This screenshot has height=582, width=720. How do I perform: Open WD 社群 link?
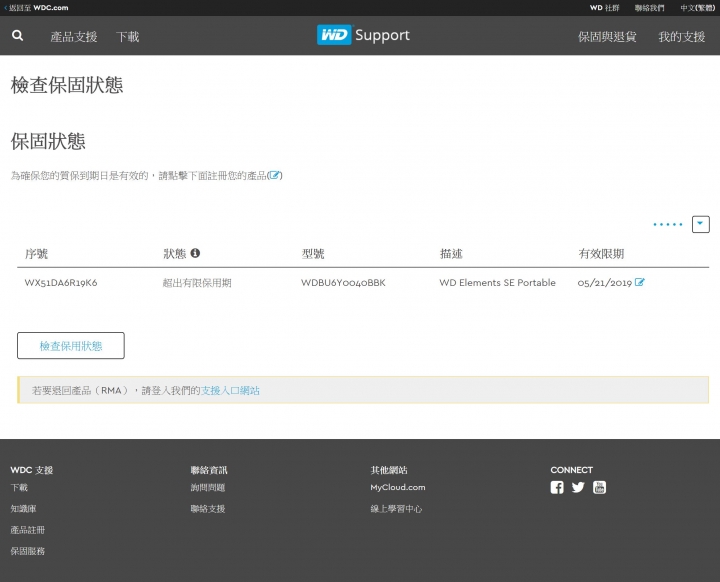pos(604,8)
